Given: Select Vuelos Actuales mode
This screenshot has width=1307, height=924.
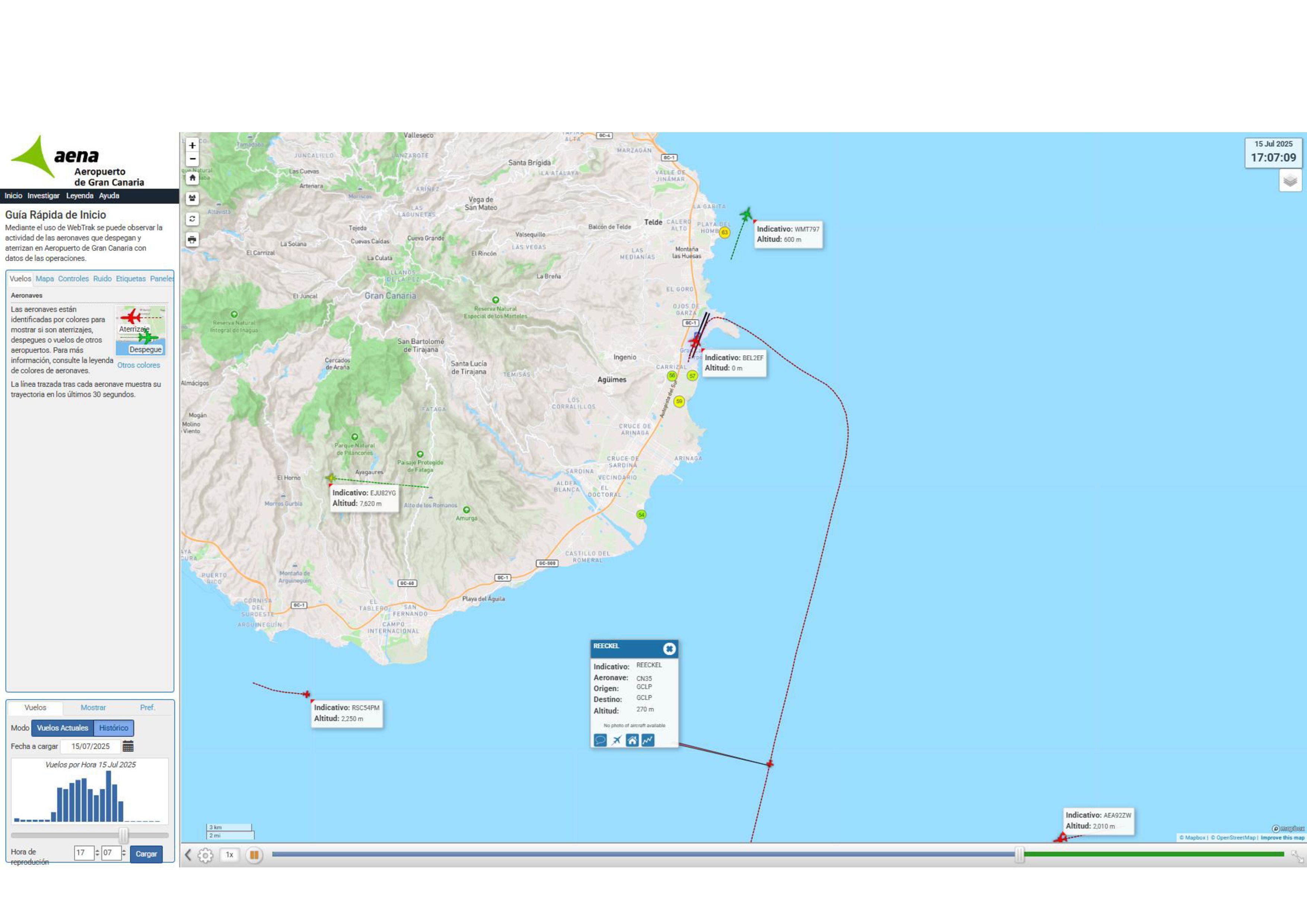Looking at the screenshot, I should (x=63, y=728).
